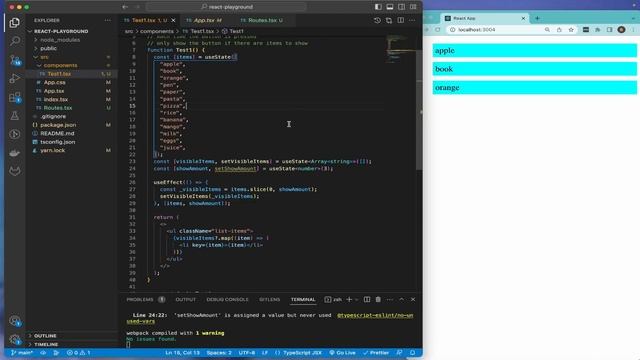Switch to the PROBLEMS panel tab
Viewport: 640px width, 360px height.
140,300
